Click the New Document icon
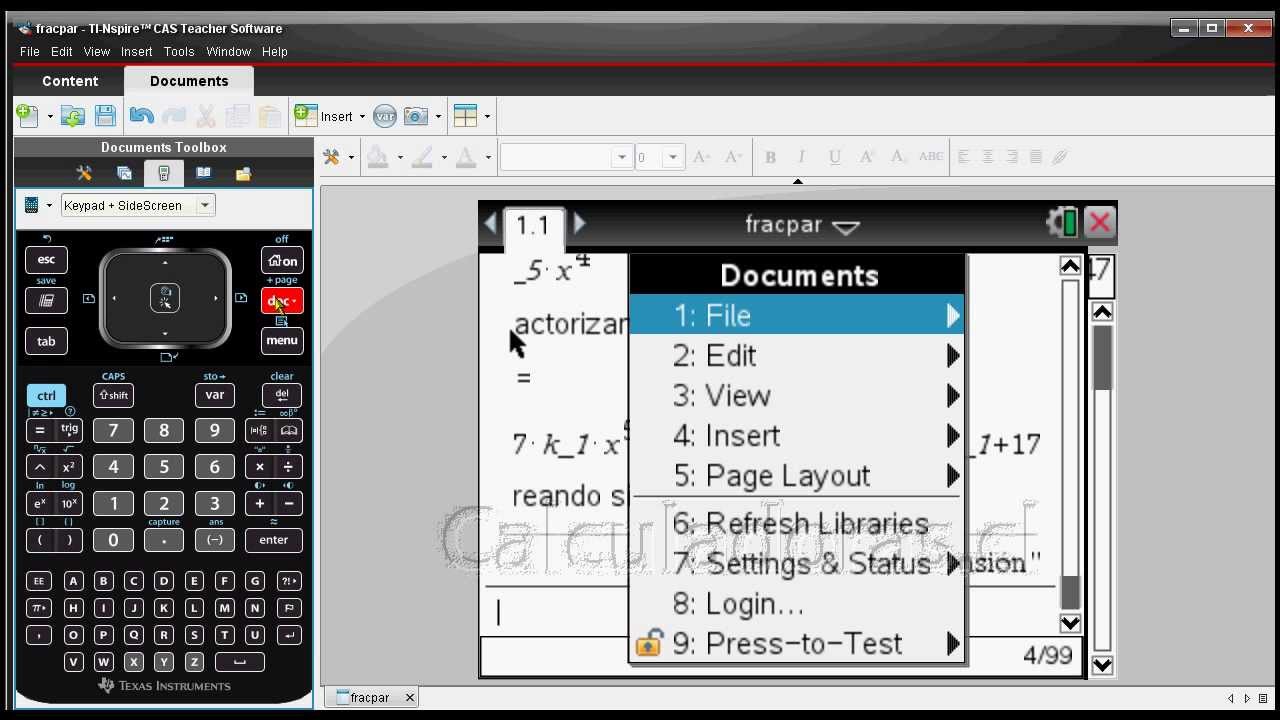Screen dimensions: 1280x720 27,116
